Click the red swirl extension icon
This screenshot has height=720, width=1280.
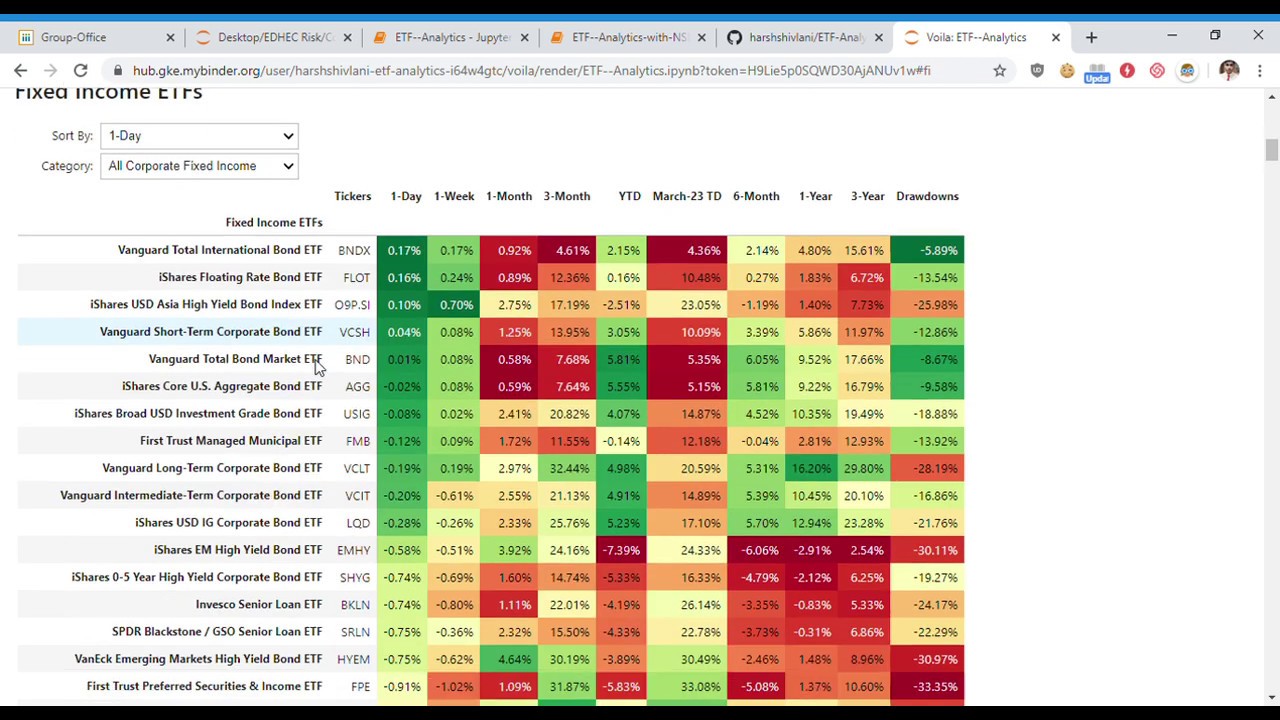[1157, 70]
